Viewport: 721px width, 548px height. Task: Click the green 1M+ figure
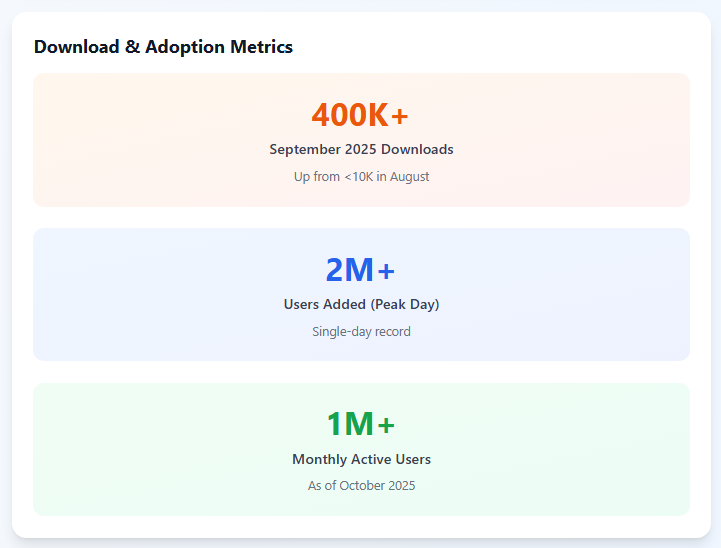click(360, 425)
